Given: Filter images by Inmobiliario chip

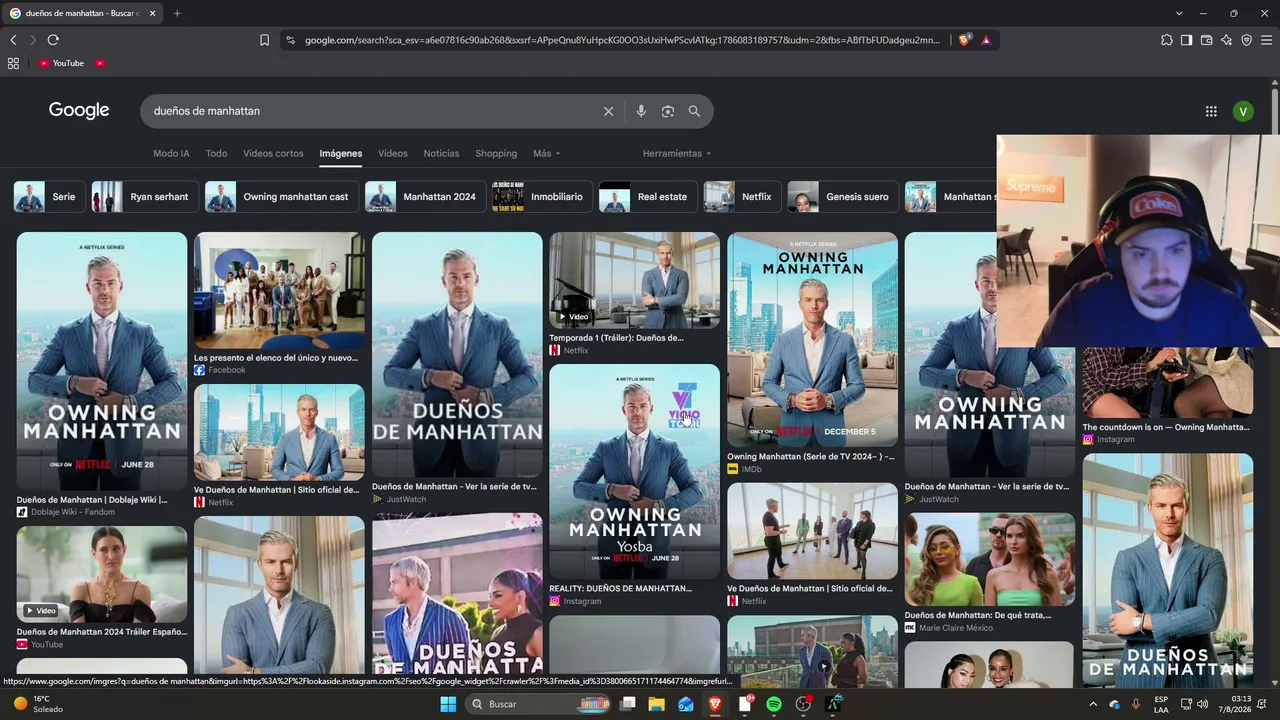Looking at the screenshot, I should [x=542, y=197].
